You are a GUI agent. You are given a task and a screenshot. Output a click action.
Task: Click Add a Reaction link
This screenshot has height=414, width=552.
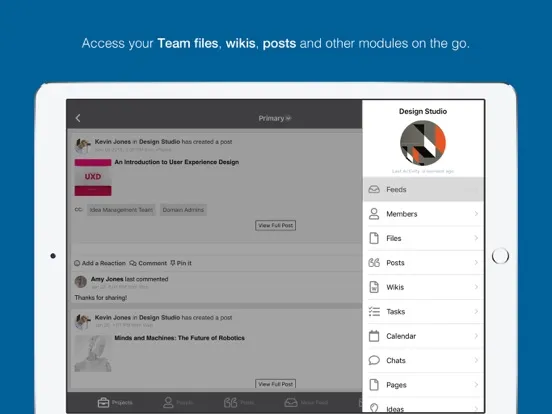pos(100,263)
